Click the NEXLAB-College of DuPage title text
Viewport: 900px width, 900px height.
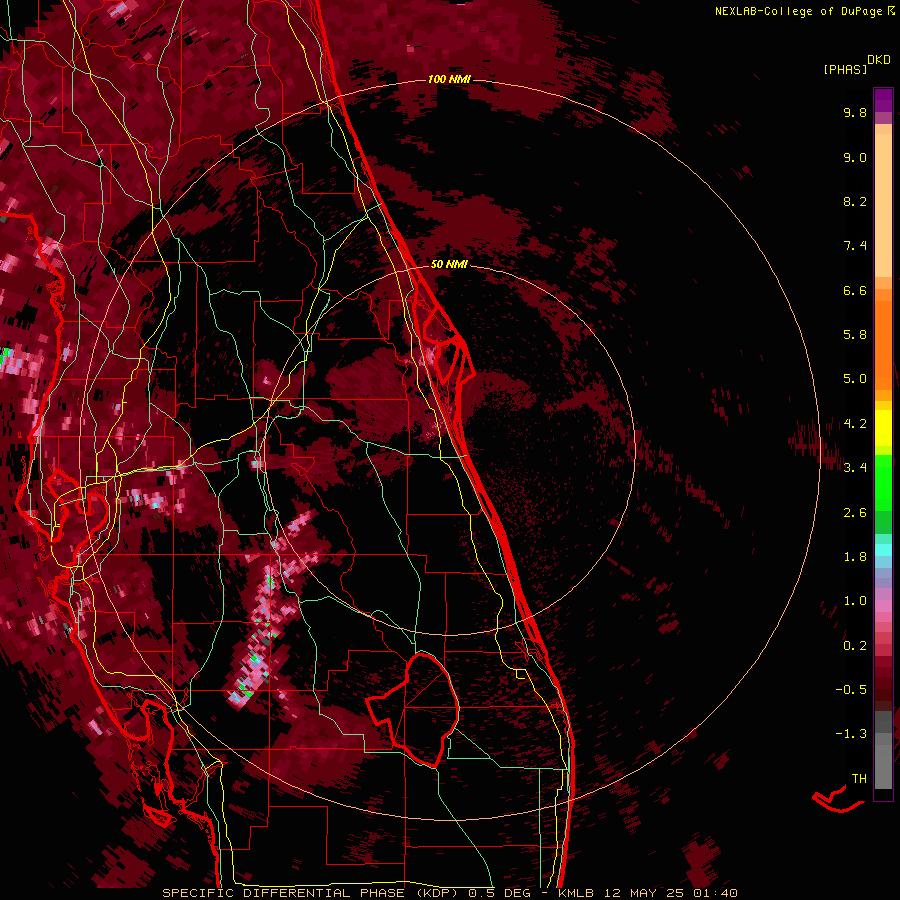(x=798, y=11)
